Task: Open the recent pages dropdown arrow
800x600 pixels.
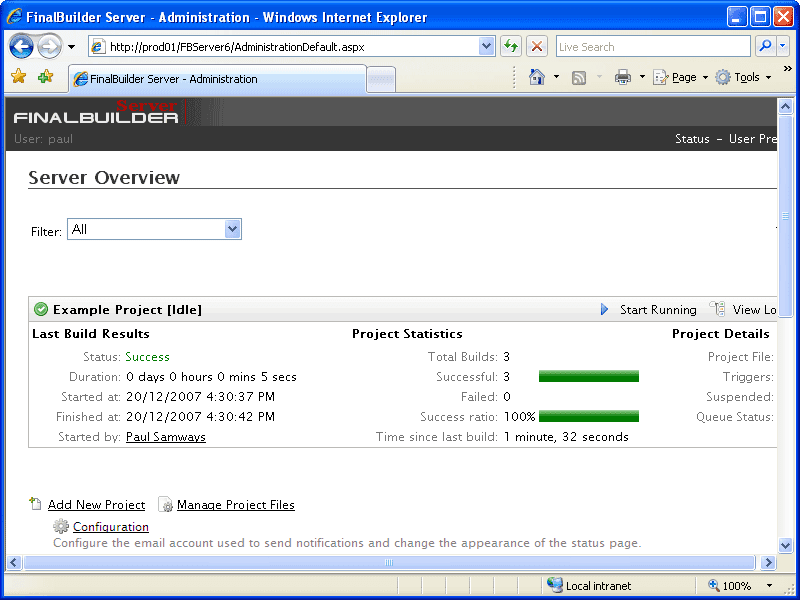Action: tap(71, 47)
